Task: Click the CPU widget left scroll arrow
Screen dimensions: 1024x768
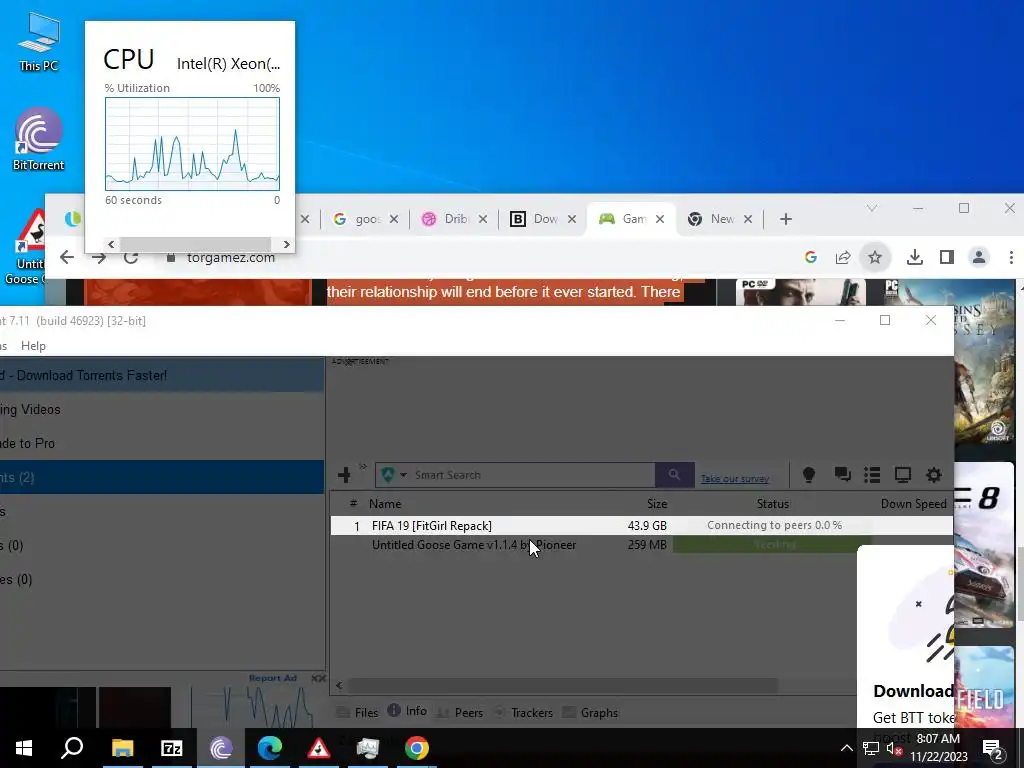Action: click(111, 244)
